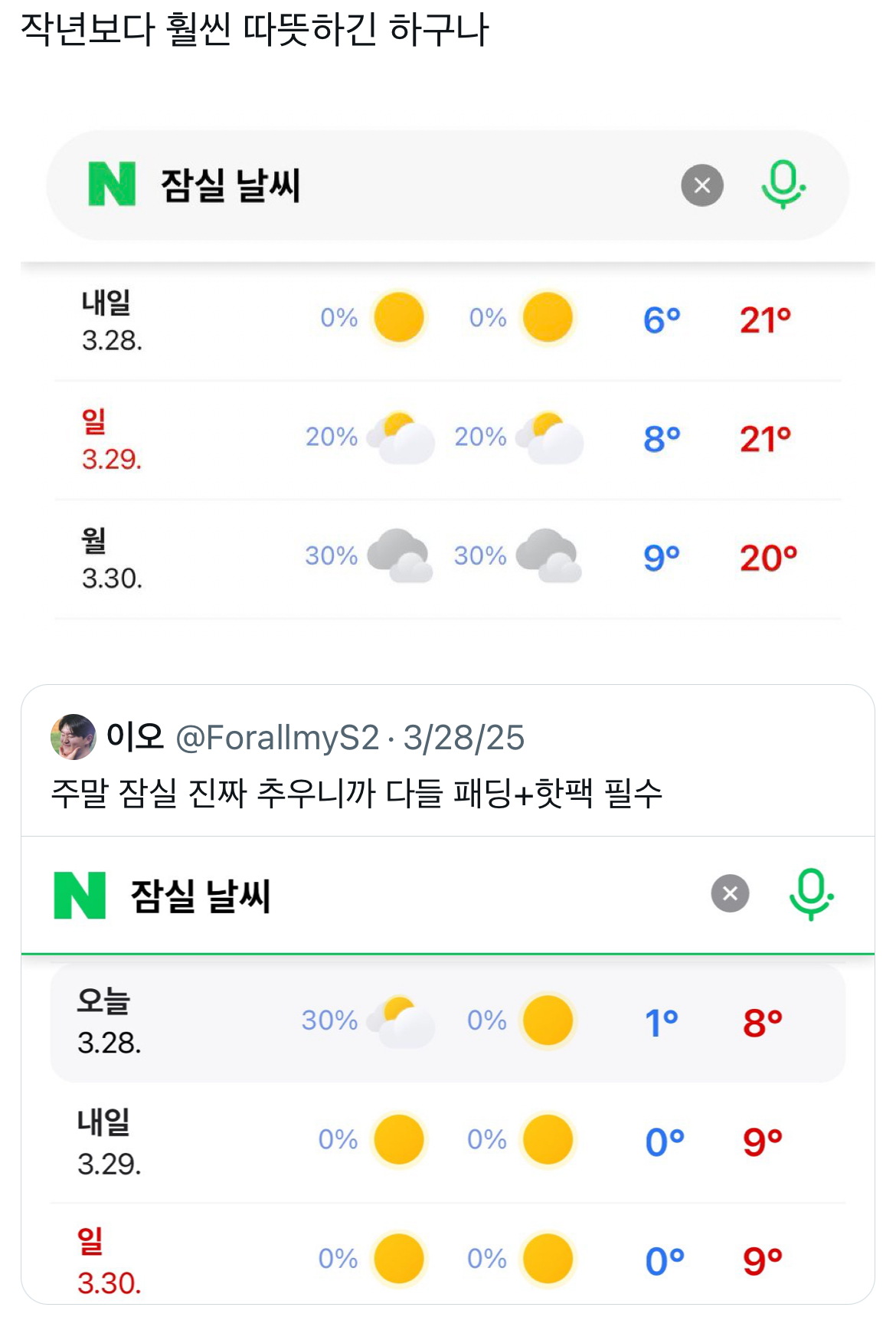This screenshot has width=896, height=1330.
Task: Click the 21° high temperature for 내일 3.28.
Action: click(764, 320)
